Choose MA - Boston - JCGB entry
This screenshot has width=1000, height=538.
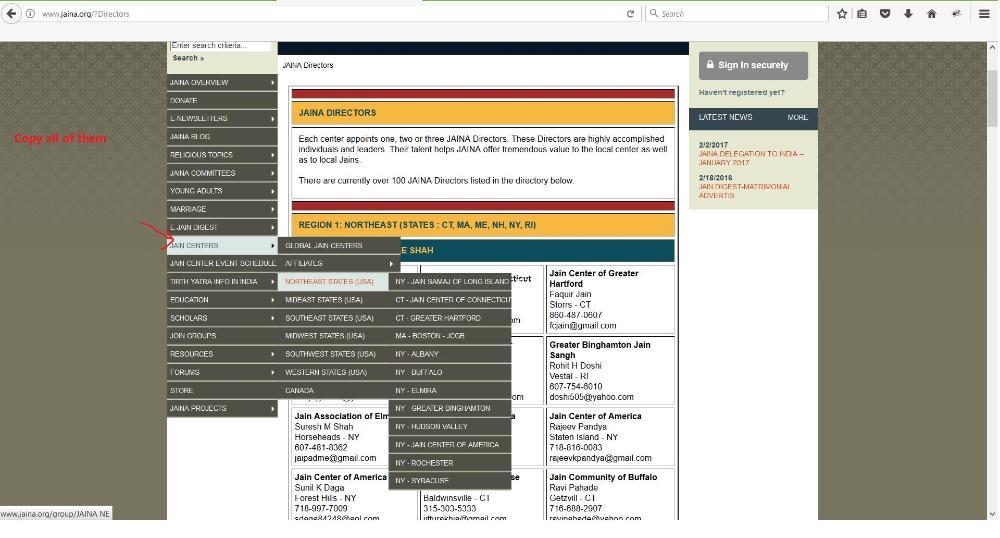point(450,335)
